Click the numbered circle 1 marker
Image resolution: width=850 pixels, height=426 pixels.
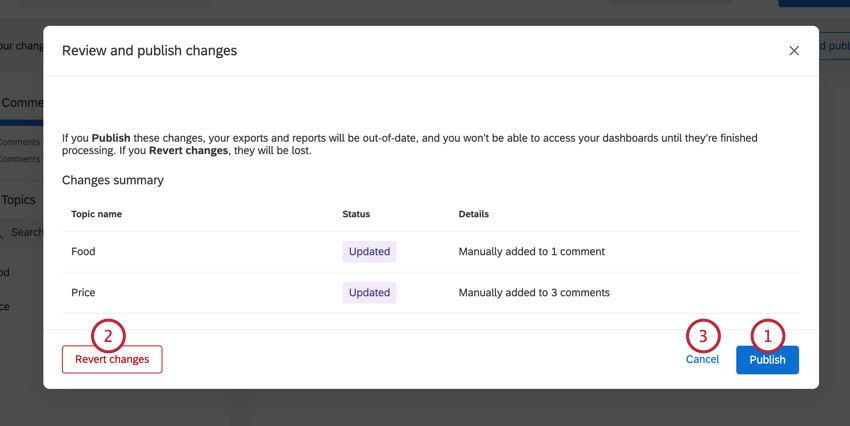click(x=768, y=336)
